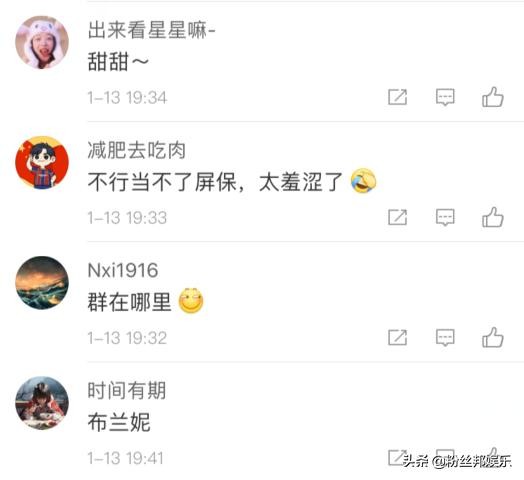Share the 甜甜～ comment via repost icon
Viewport: 524px width, 480px height.
[397, 97]
